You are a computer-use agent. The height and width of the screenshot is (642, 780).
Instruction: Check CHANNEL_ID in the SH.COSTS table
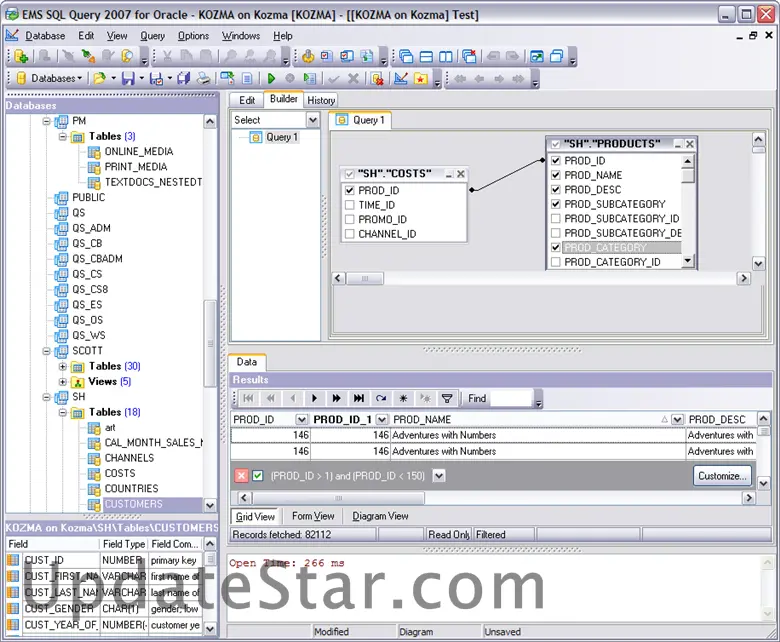click(350, 234)
